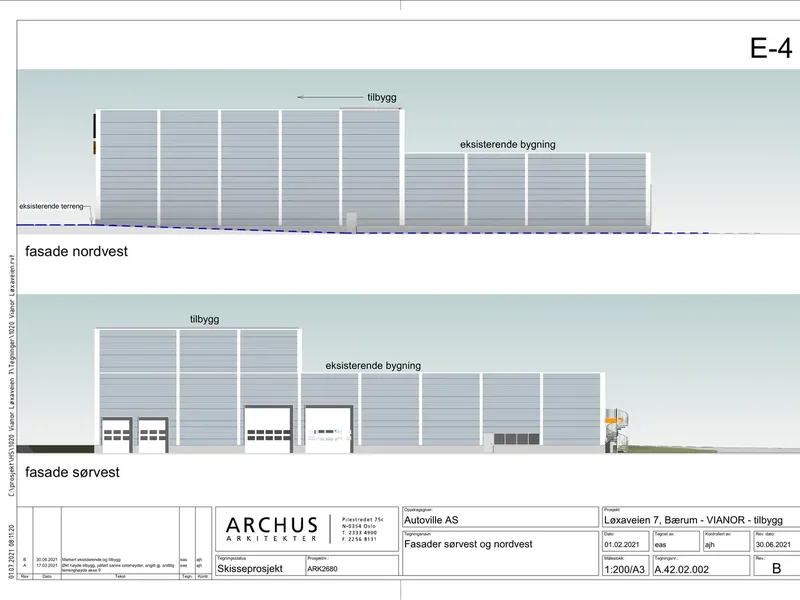Select drawing number 'A.42.02.002'

[x=682, y=569]
